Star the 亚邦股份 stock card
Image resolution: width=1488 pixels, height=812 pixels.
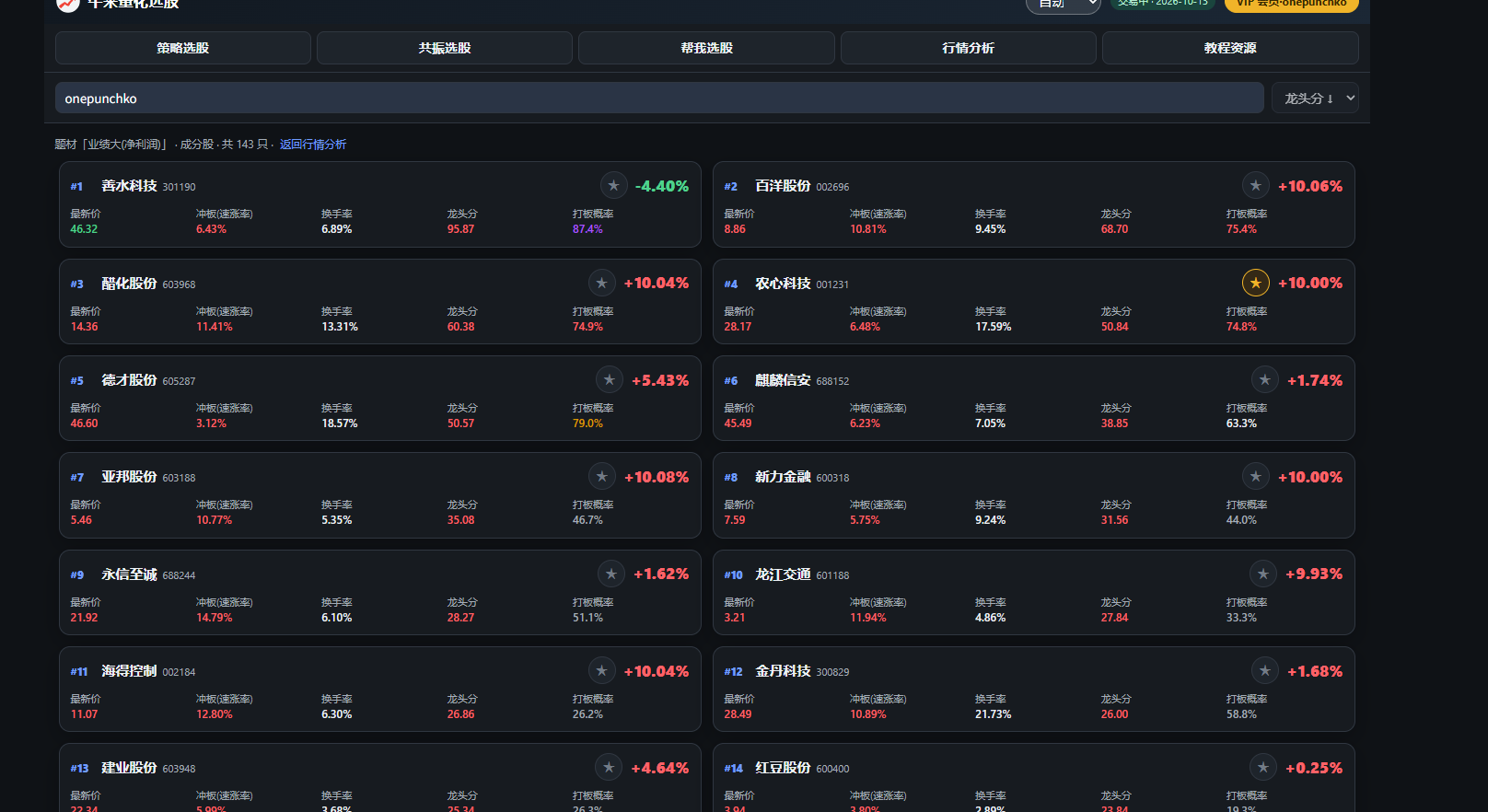(602, 476)
